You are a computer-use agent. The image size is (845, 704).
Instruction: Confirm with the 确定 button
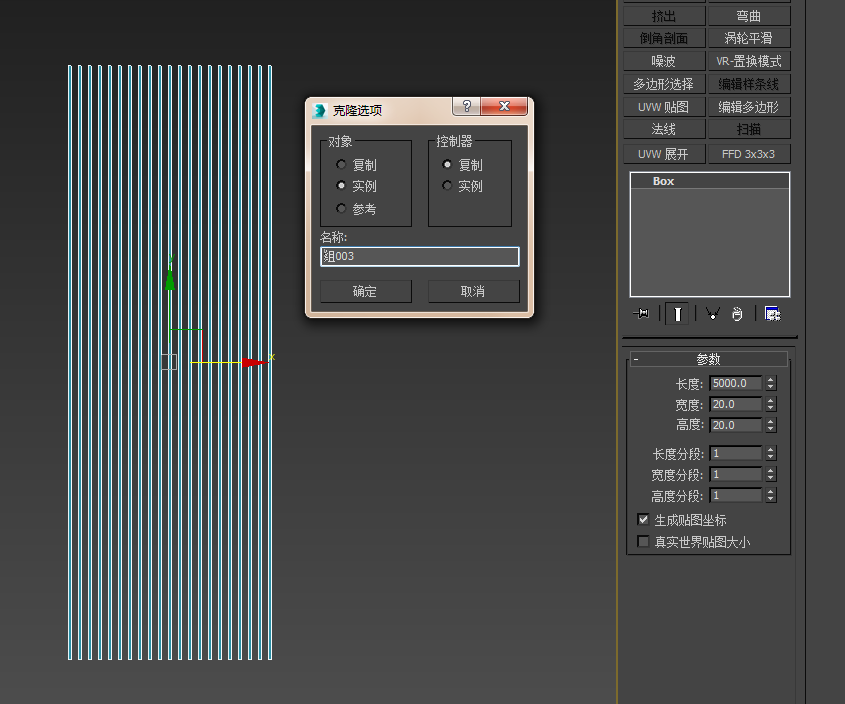pos(365,291)
